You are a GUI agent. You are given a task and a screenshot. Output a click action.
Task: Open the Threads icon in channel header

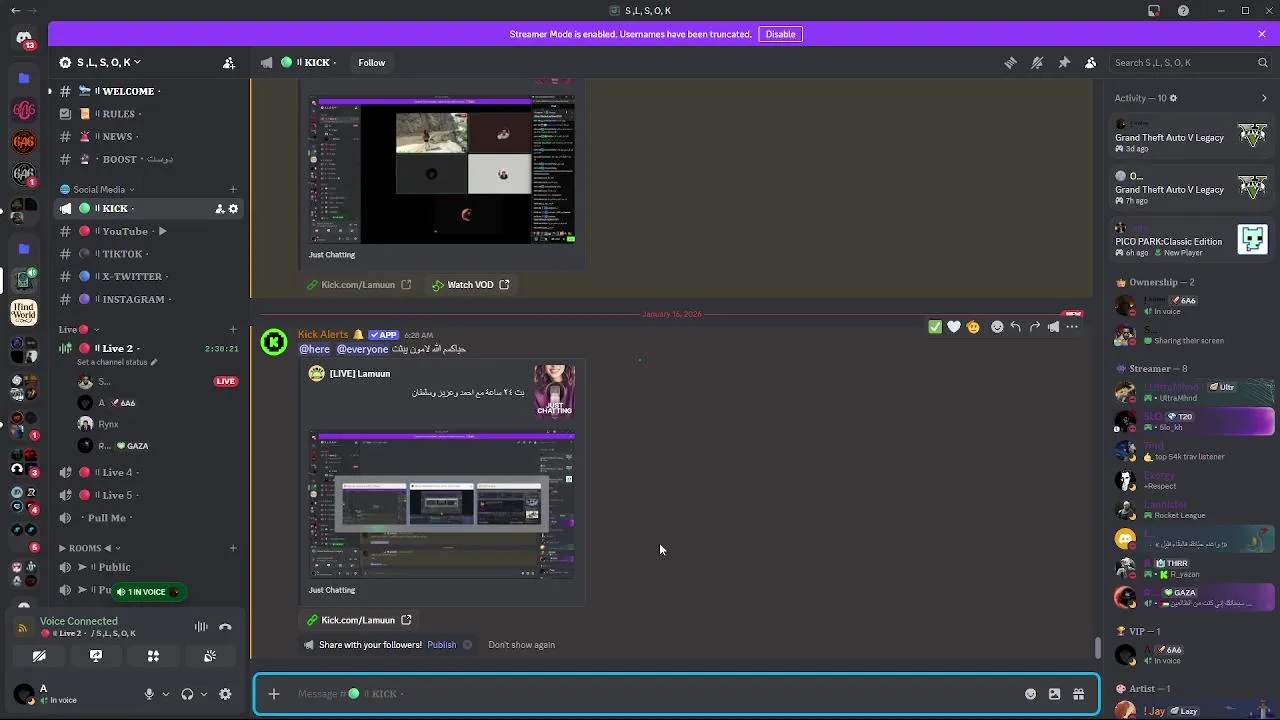point(1010,62)
